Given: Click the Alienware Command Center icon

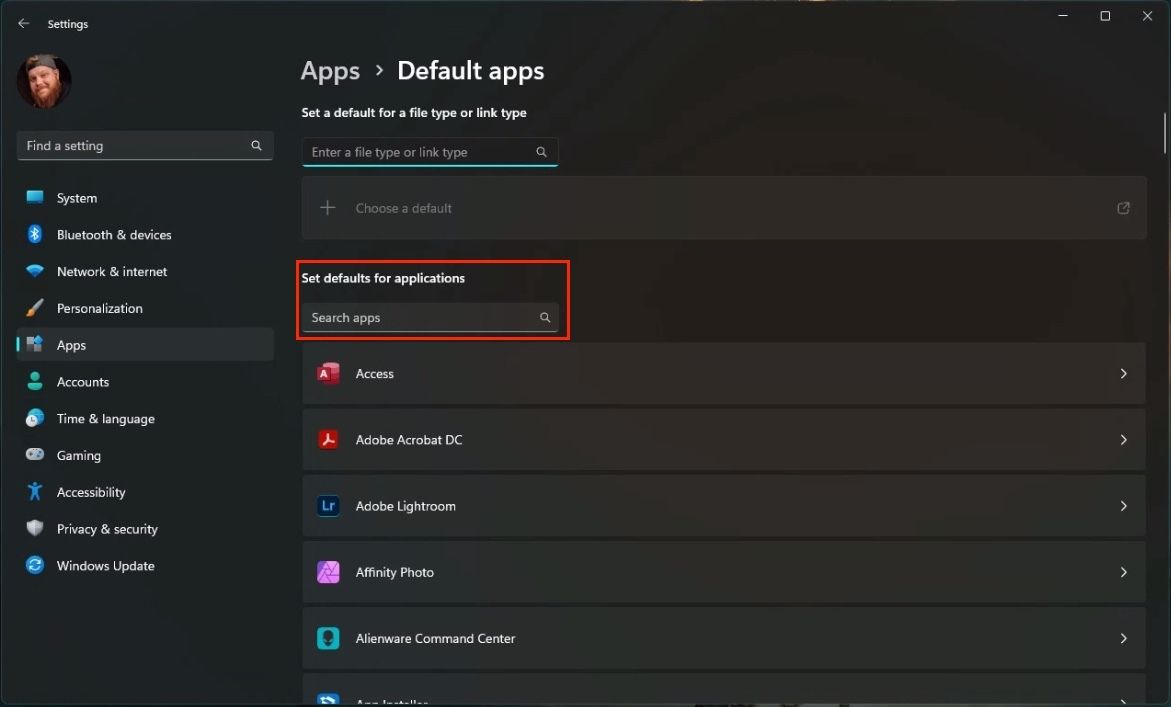Looking at the screenshot, I should [x=328, y=638].
